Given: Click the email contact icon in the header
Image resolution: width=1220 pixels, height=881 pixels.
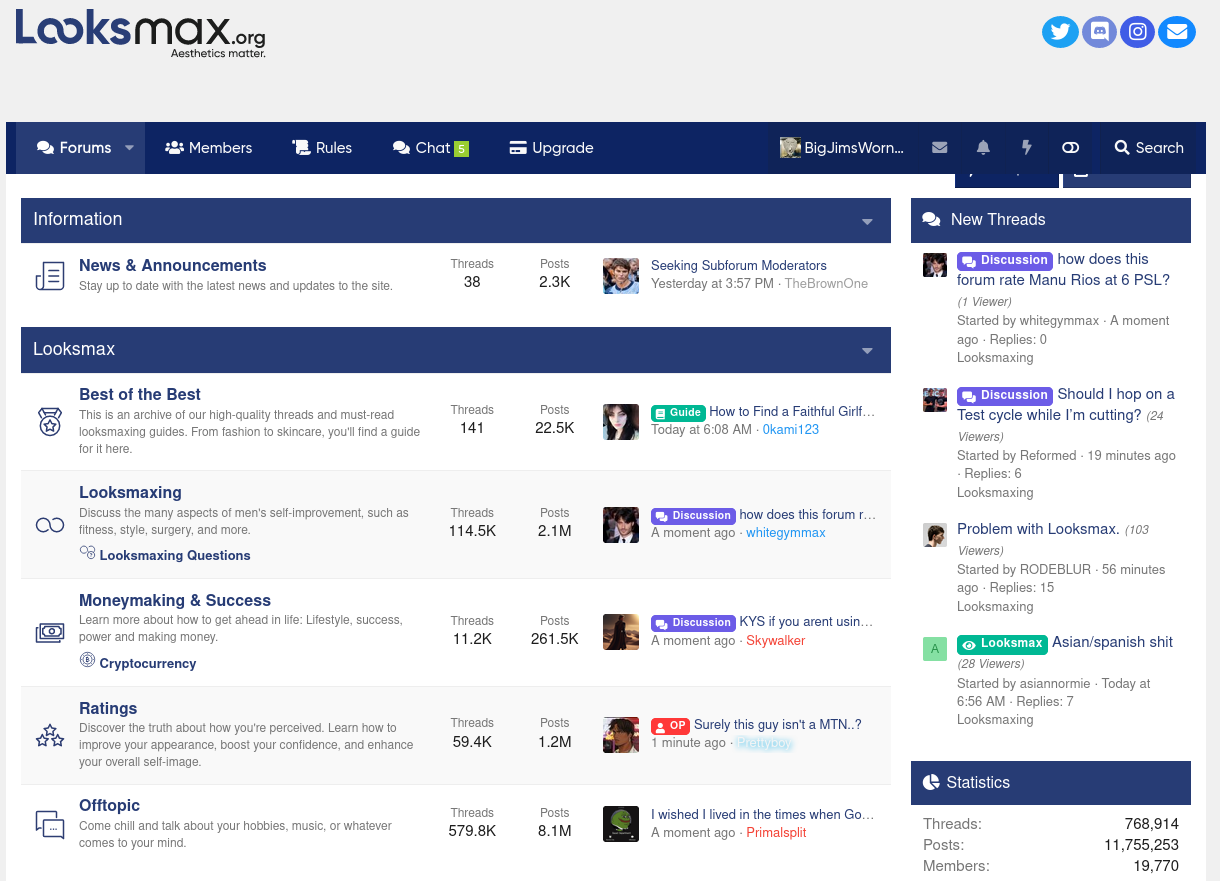Looking at the screenshot, I should point(1177,31).
